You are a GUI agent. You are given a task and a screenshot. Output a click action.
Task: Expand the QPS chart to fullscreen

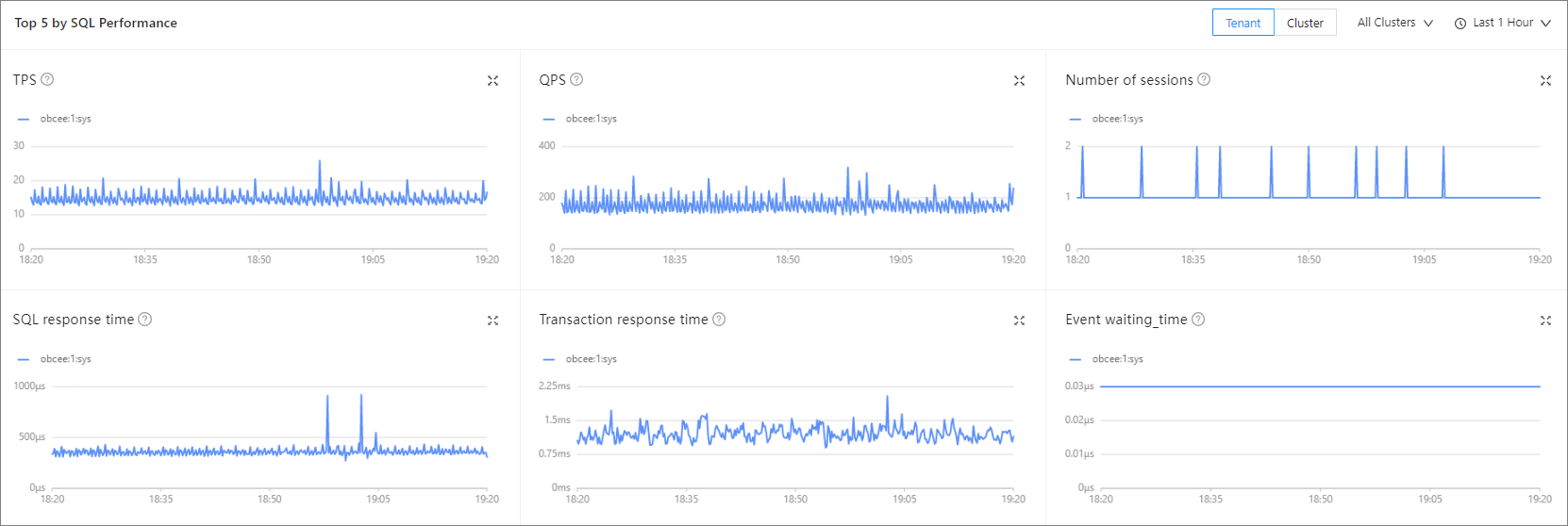click(x=1019, y=81)
